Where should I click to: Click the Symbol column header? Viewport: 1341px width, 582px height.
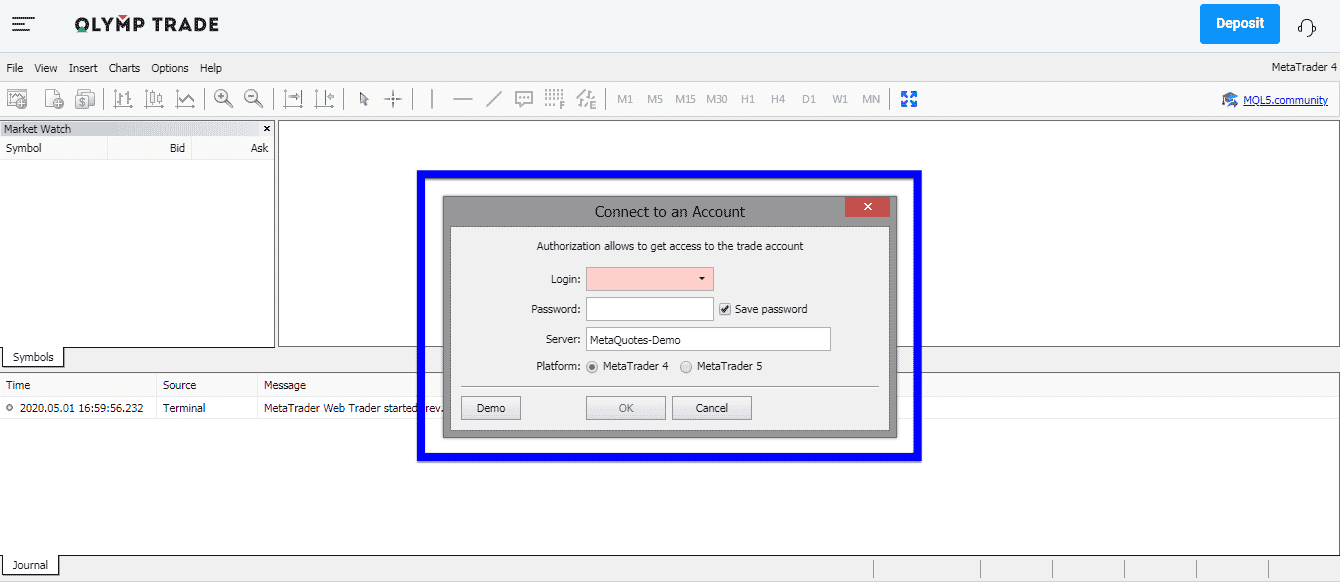pyautogui.click(x=54, y=148)
